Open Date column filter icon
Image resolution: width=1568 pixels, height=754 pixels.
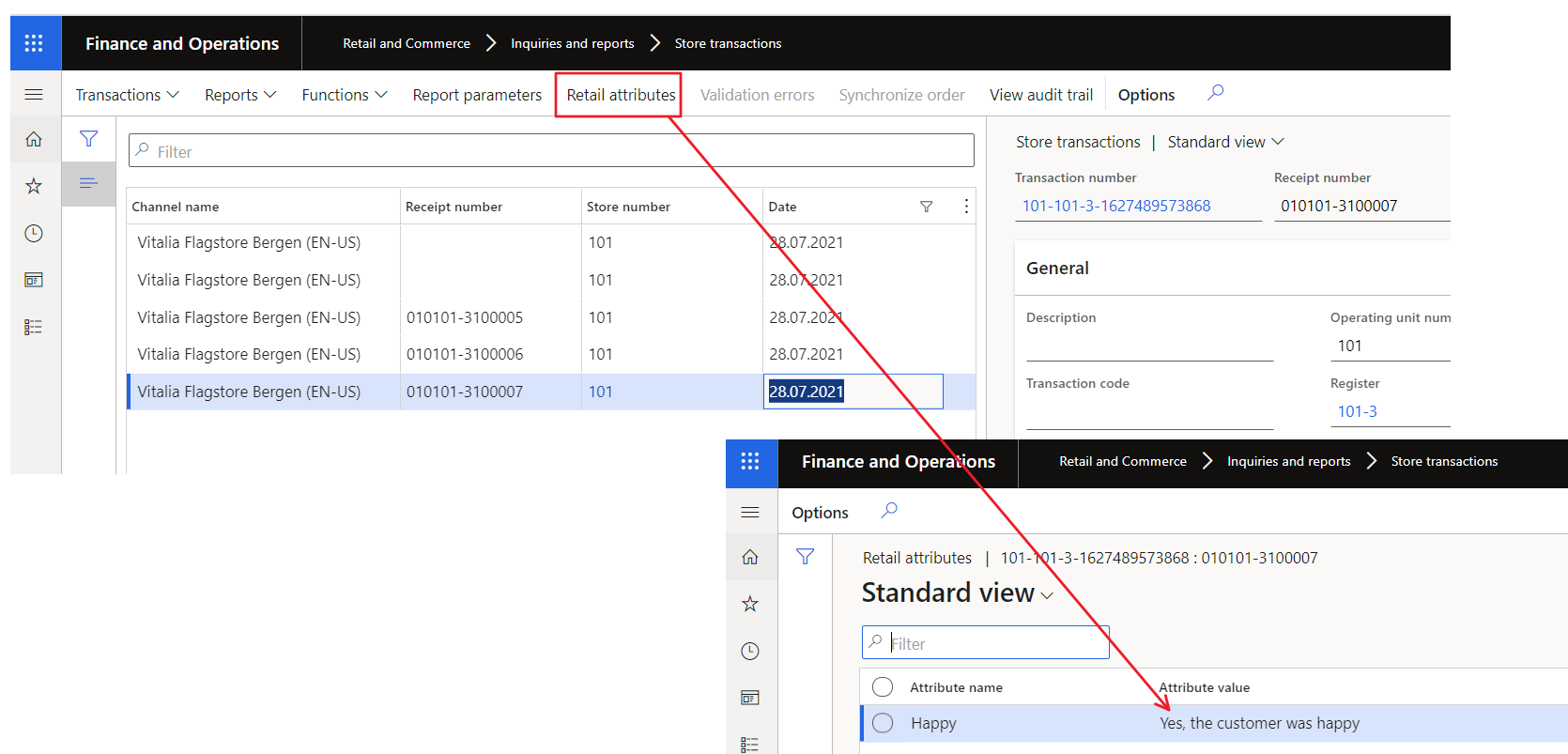(926, 207)
